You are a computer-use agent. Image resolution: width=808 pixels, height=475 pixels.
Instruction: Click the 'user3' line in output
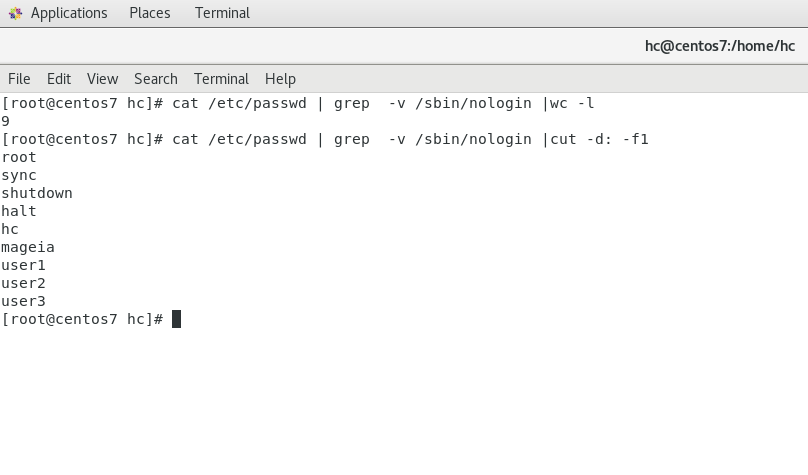(23, 301)
